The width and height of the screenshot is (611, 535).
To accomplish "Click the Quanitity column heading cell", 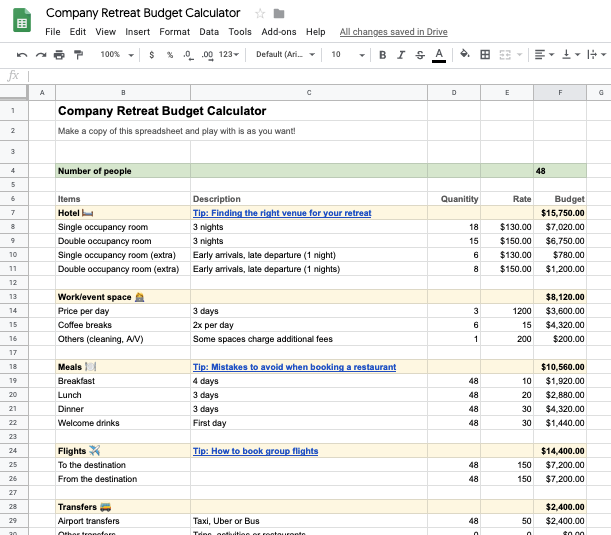I will click(454, 199).
